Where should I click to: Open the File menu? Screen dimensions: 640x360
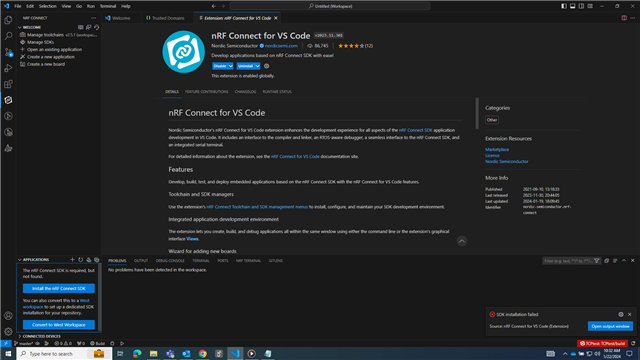[x=18, y=6]
